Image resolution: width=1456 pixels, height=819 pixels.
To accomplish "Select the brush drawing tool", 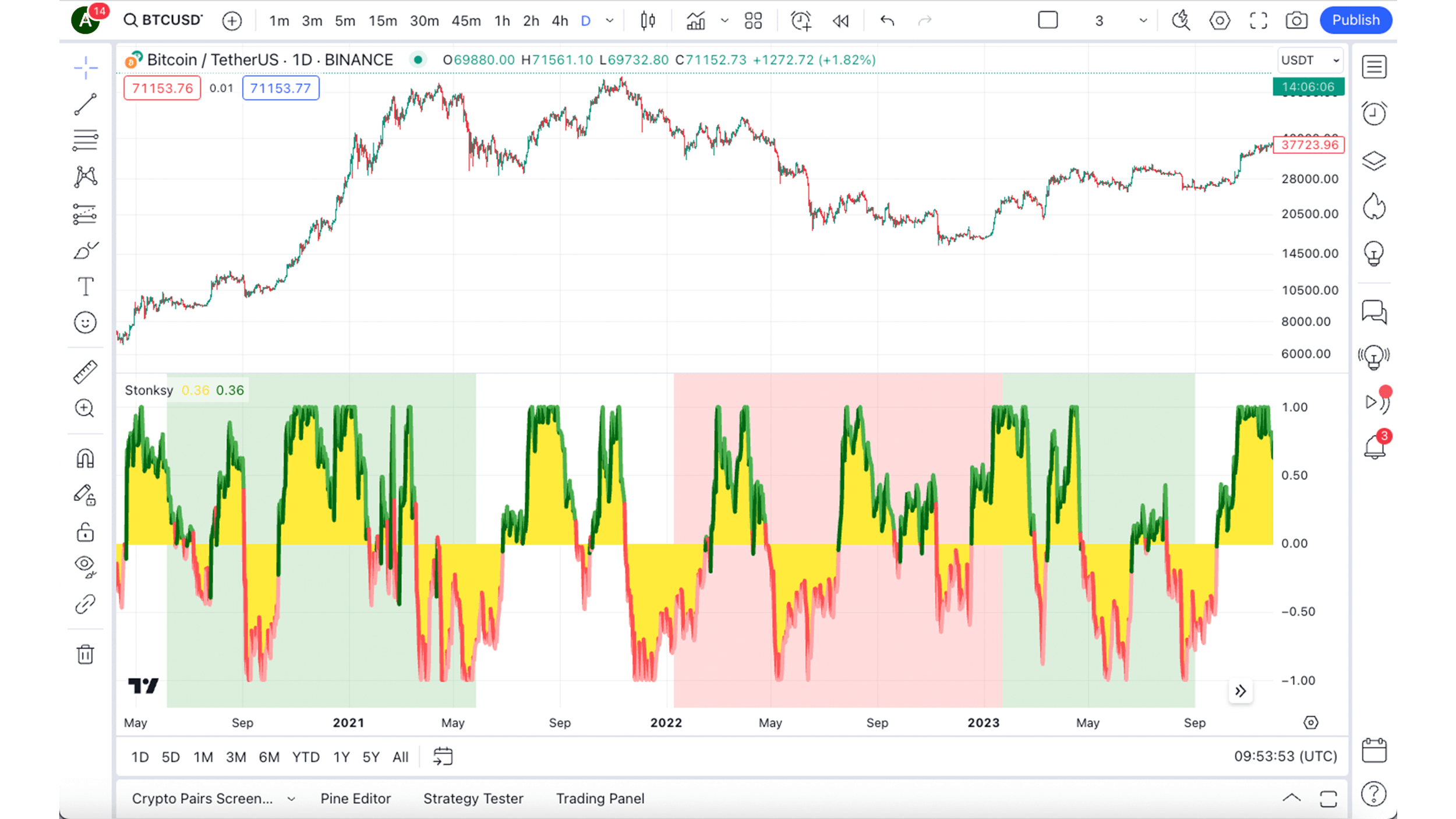I will [x=86, y=250].
